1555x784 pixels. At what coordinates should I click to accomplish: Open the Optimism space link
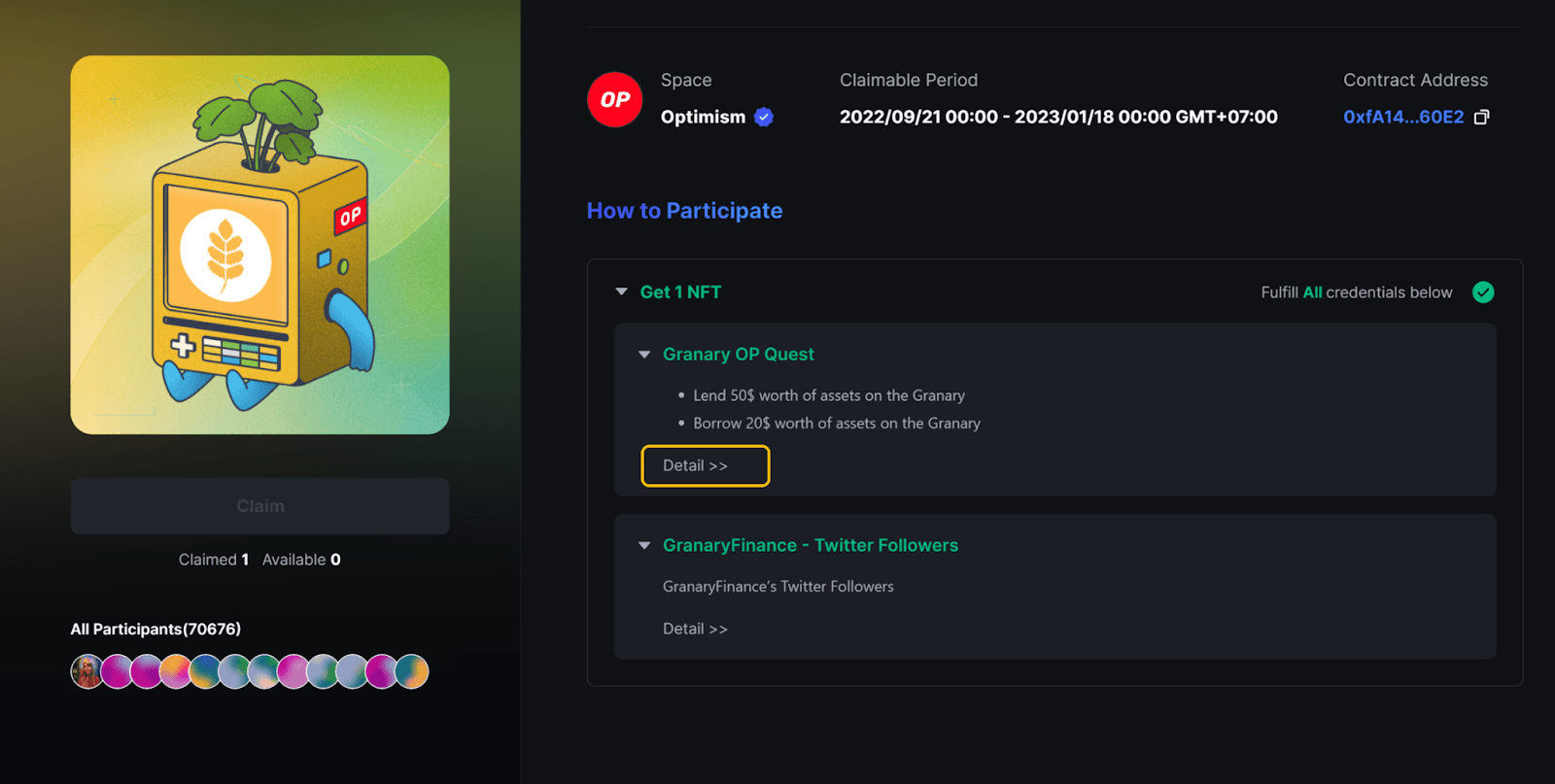(703, 117)
